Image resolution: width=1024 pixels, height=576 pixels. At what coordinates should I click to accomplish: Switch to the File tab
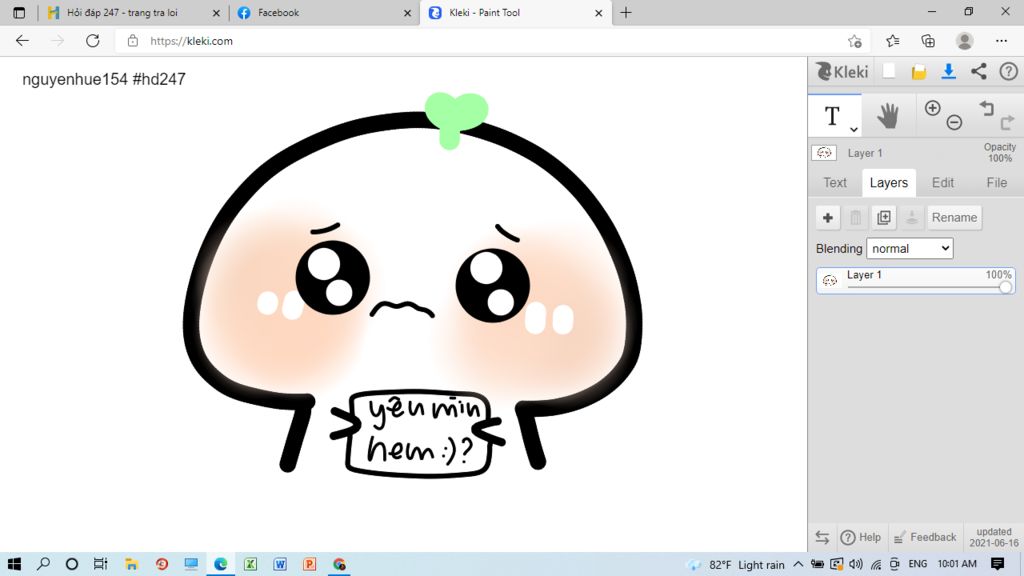[997, 183]
